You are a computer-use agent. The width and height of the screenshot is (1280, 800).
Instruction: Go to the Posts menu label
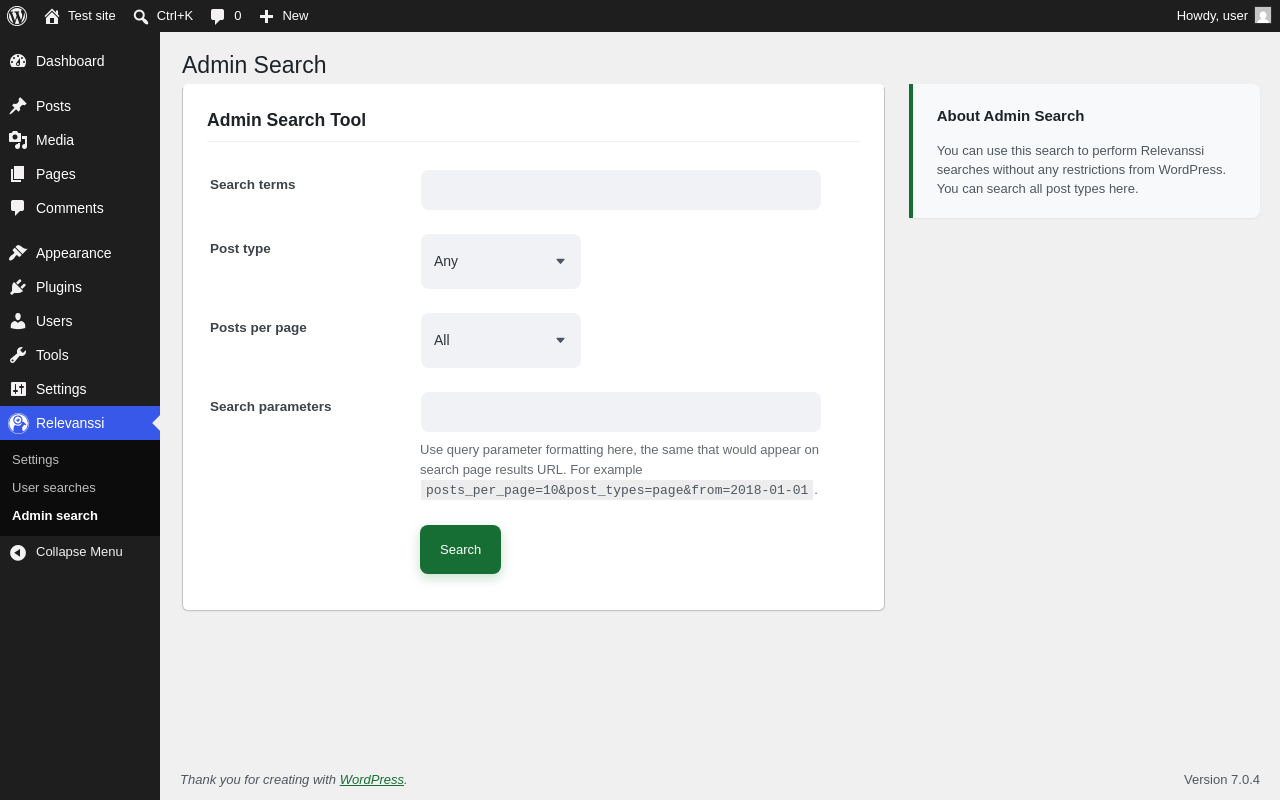pos(53,106)
